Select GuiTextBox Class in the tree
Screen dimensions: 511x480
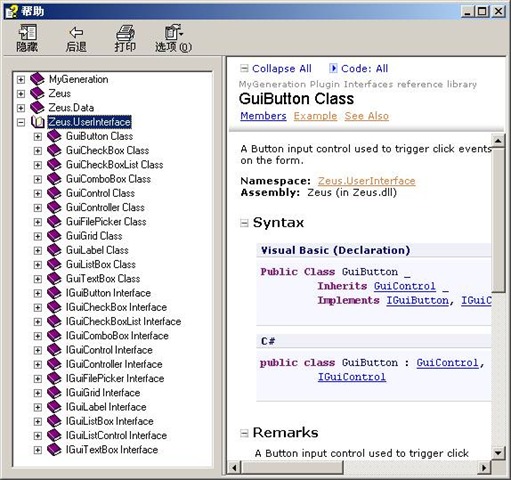103,279
